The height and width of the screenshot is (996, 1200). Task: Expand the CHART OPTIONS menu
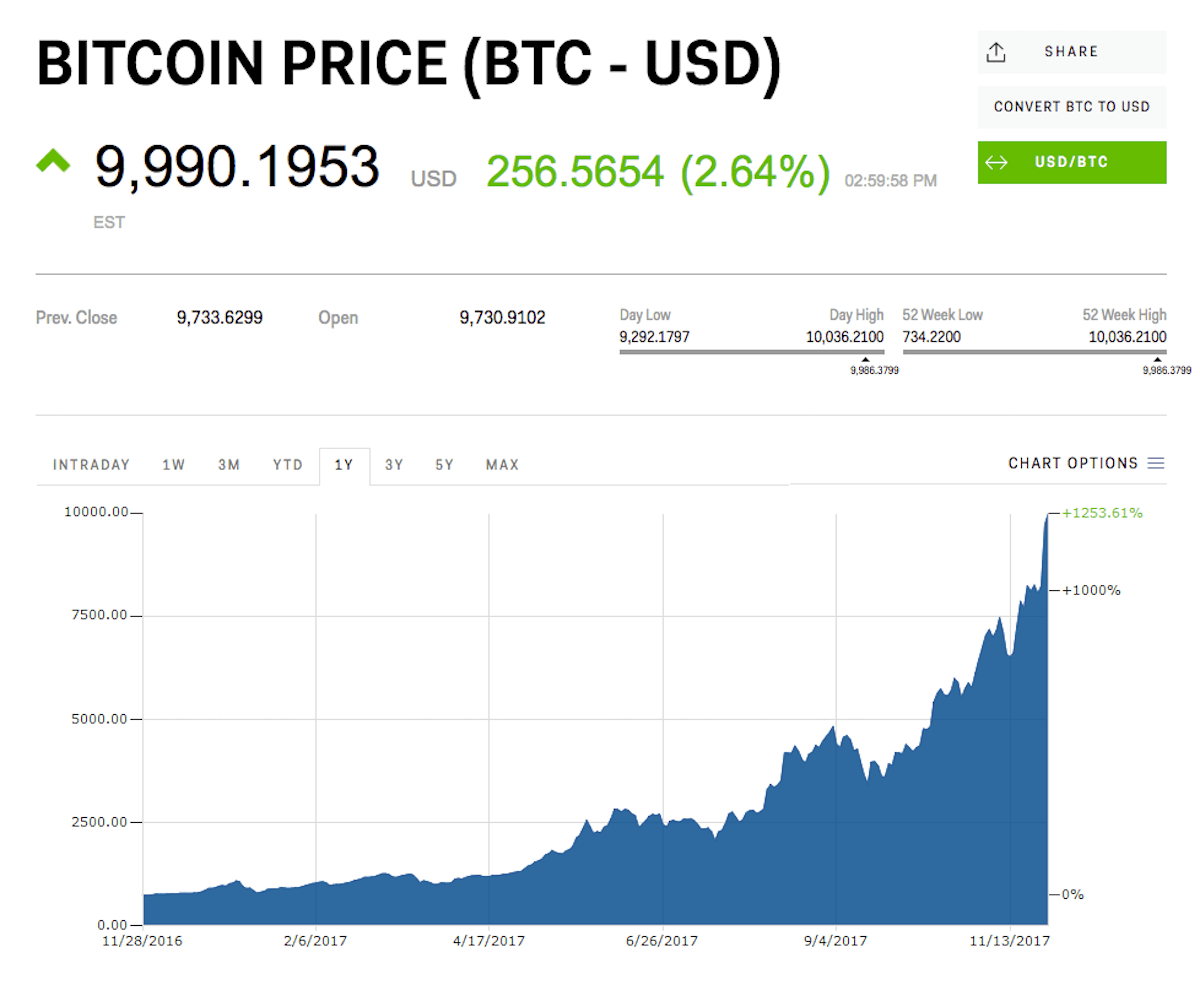(1087, 464)
